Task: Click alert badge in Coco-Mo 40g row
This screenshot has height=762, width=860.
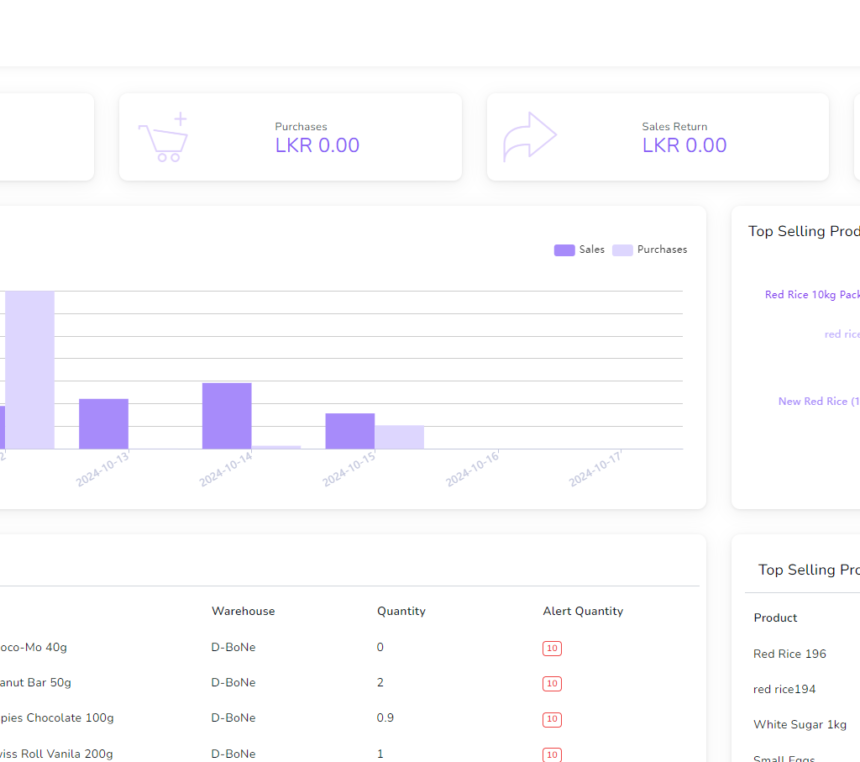Action: [552, 648]
